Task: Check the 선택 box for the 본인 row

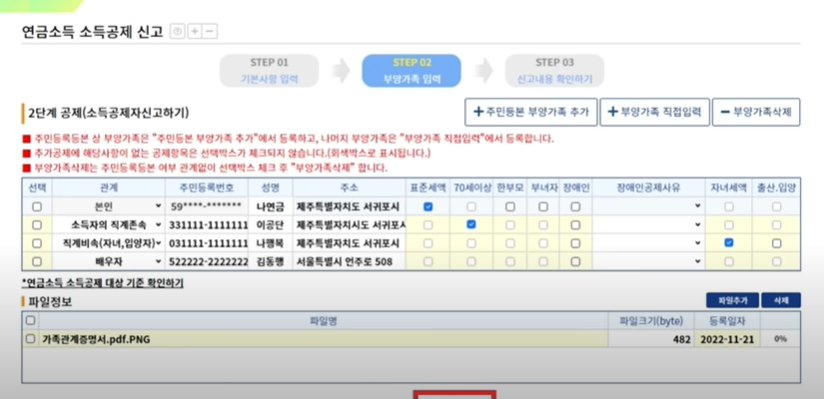Action: pos(37,207)
